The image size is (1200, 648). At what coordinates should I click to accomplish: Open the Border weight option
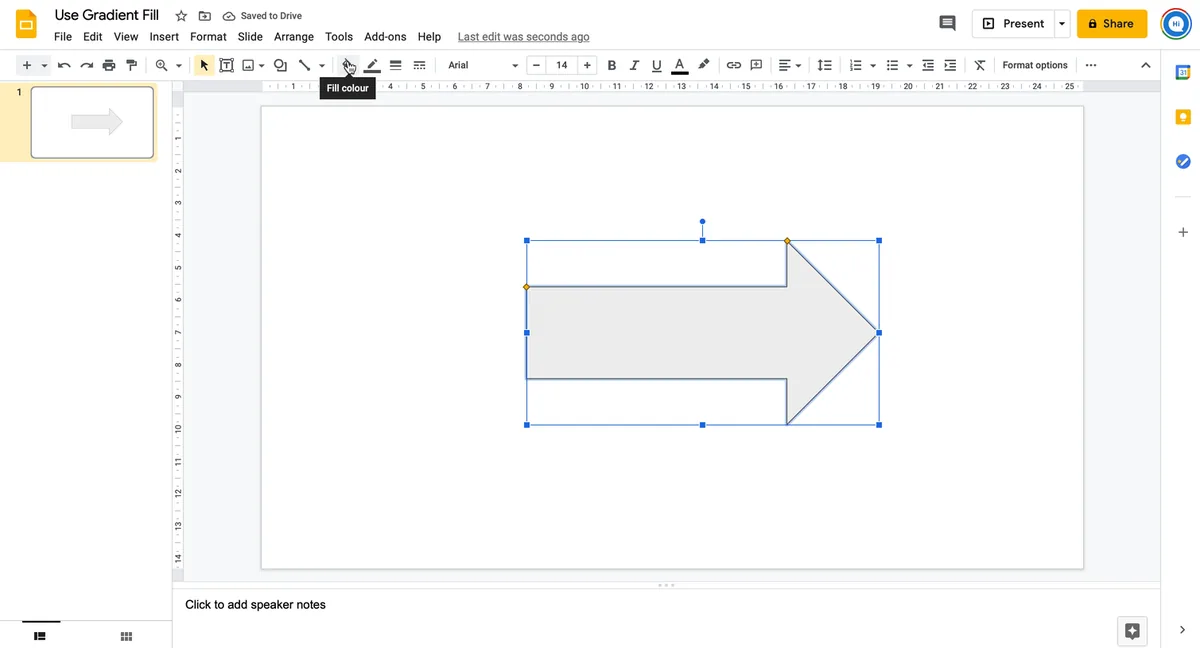(395, 65)
